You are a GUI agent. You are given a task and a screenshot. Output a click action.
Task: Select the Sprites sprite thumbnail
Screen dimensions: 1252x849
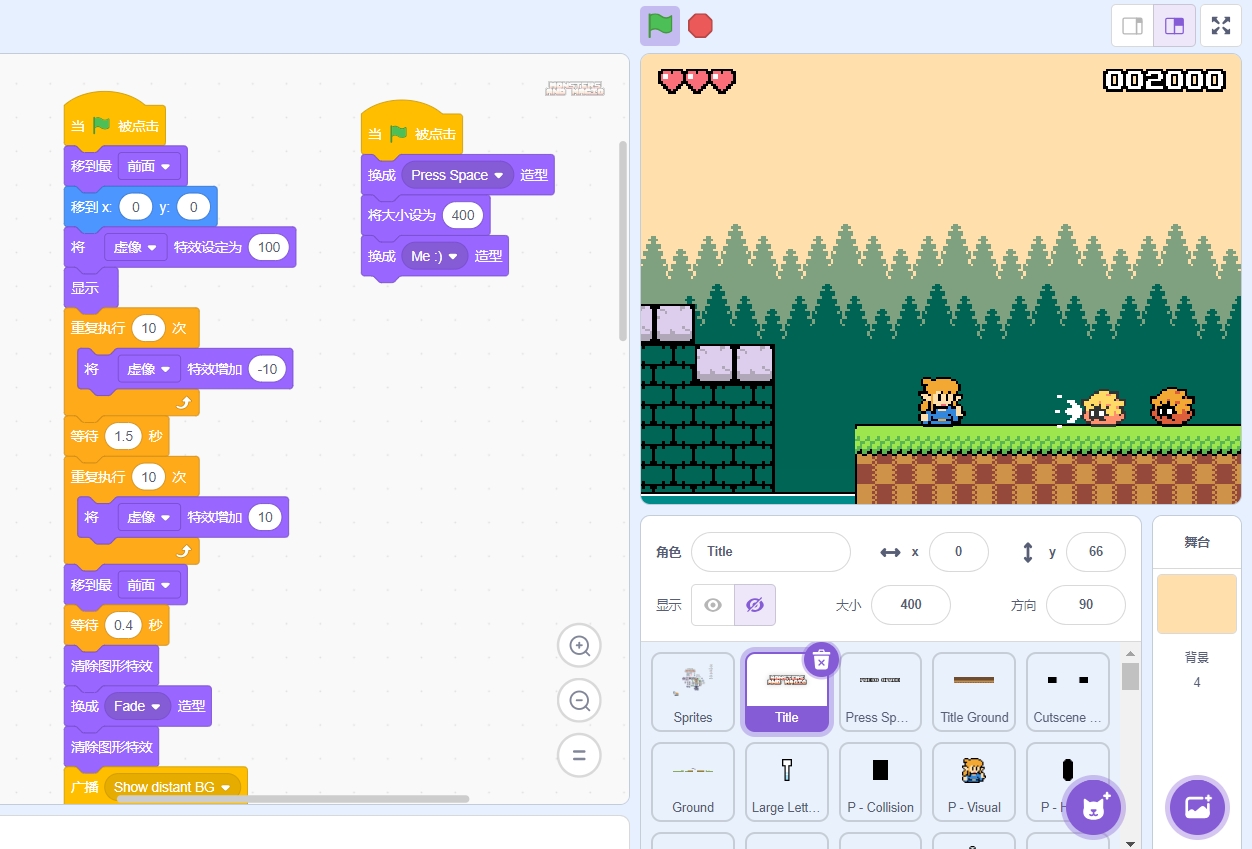click(693, 692)
